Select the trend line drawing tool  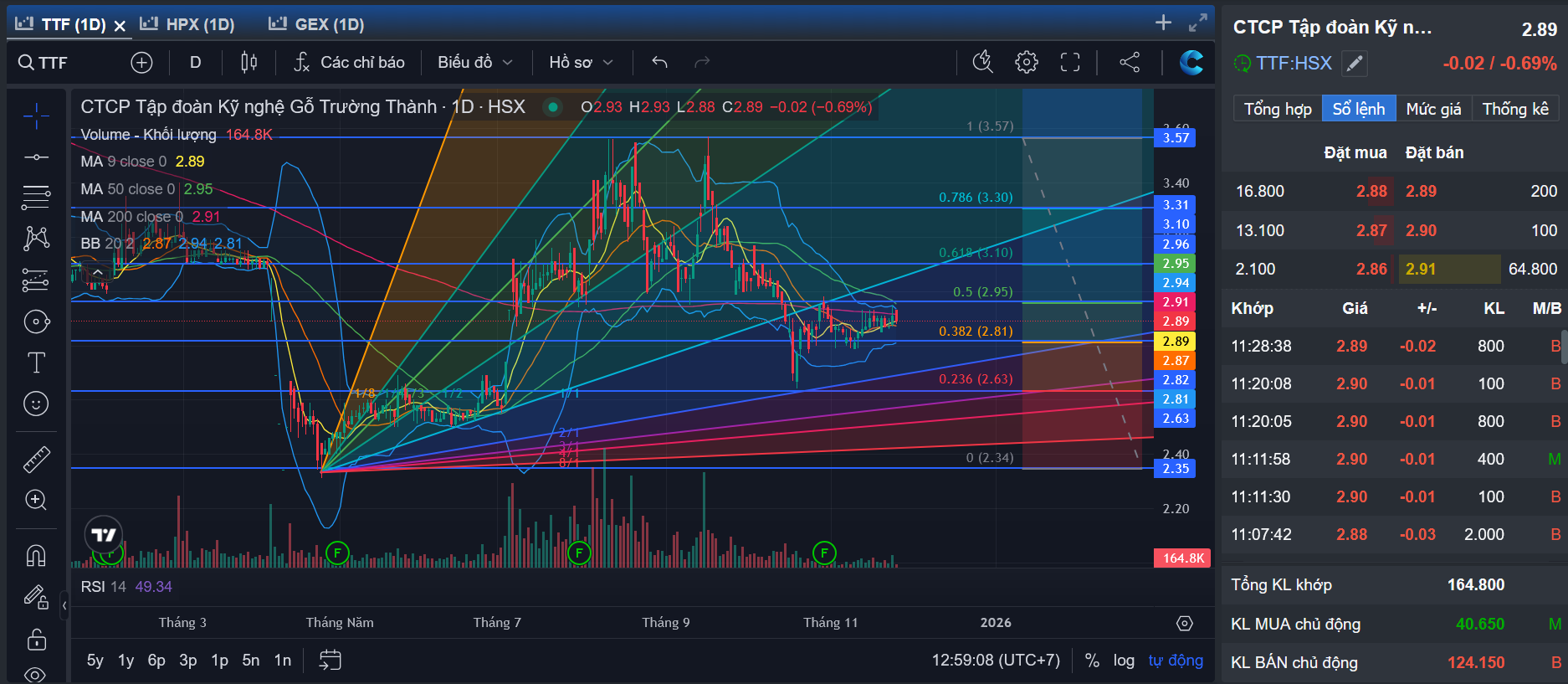pos(36,157)
